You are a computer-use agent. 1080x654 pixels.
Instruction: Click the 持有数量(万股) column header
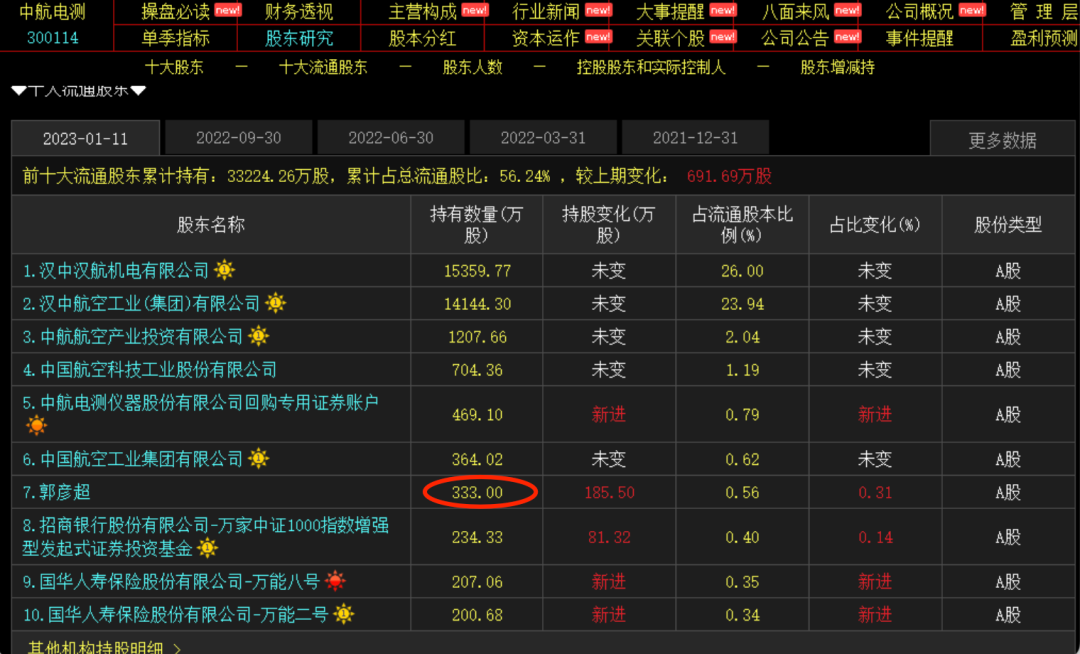(x=477, y=224)
